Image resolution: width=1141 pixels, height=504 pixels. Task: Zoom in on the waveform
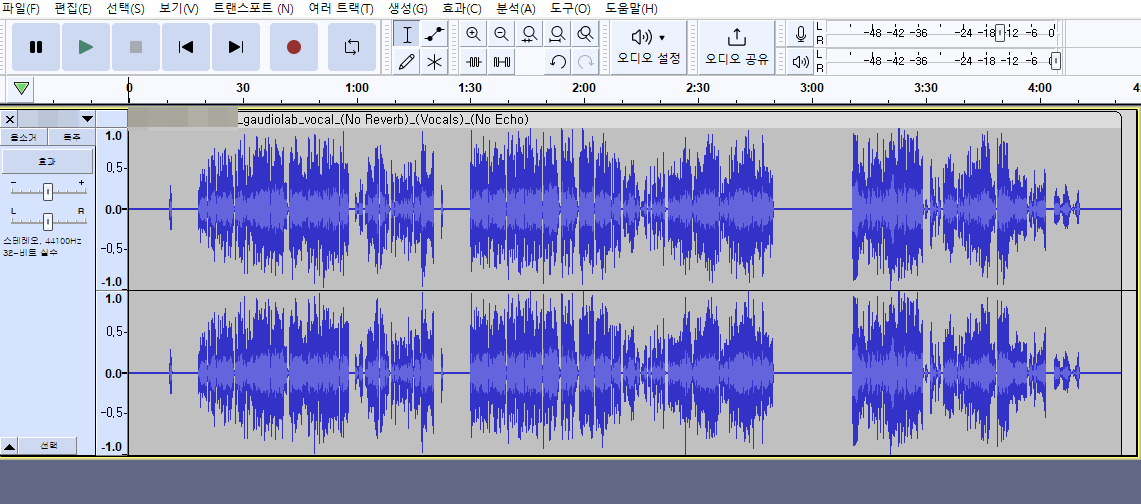click(x=474, y=34)
